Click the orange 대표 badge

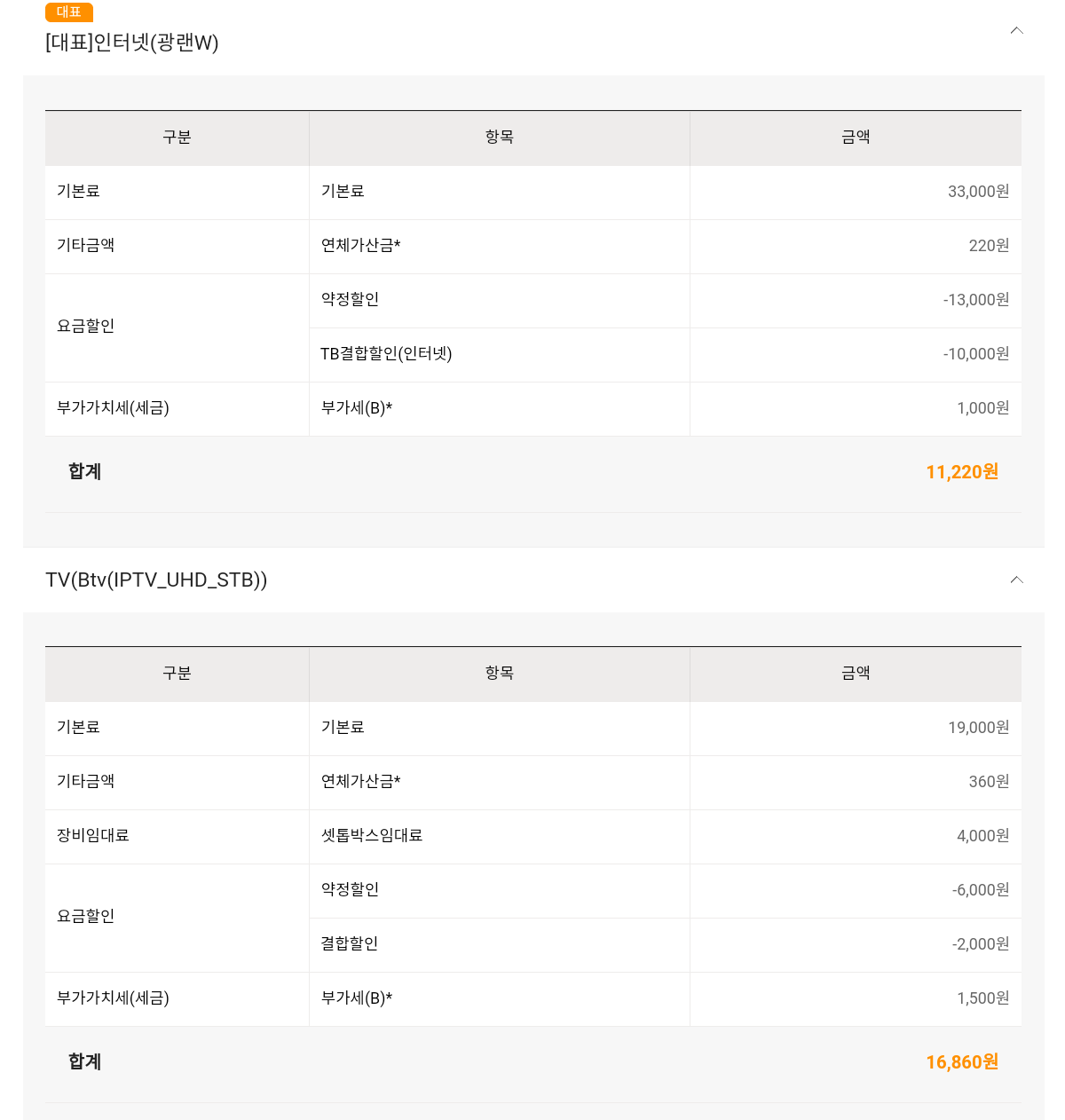[x=69, y=12]
